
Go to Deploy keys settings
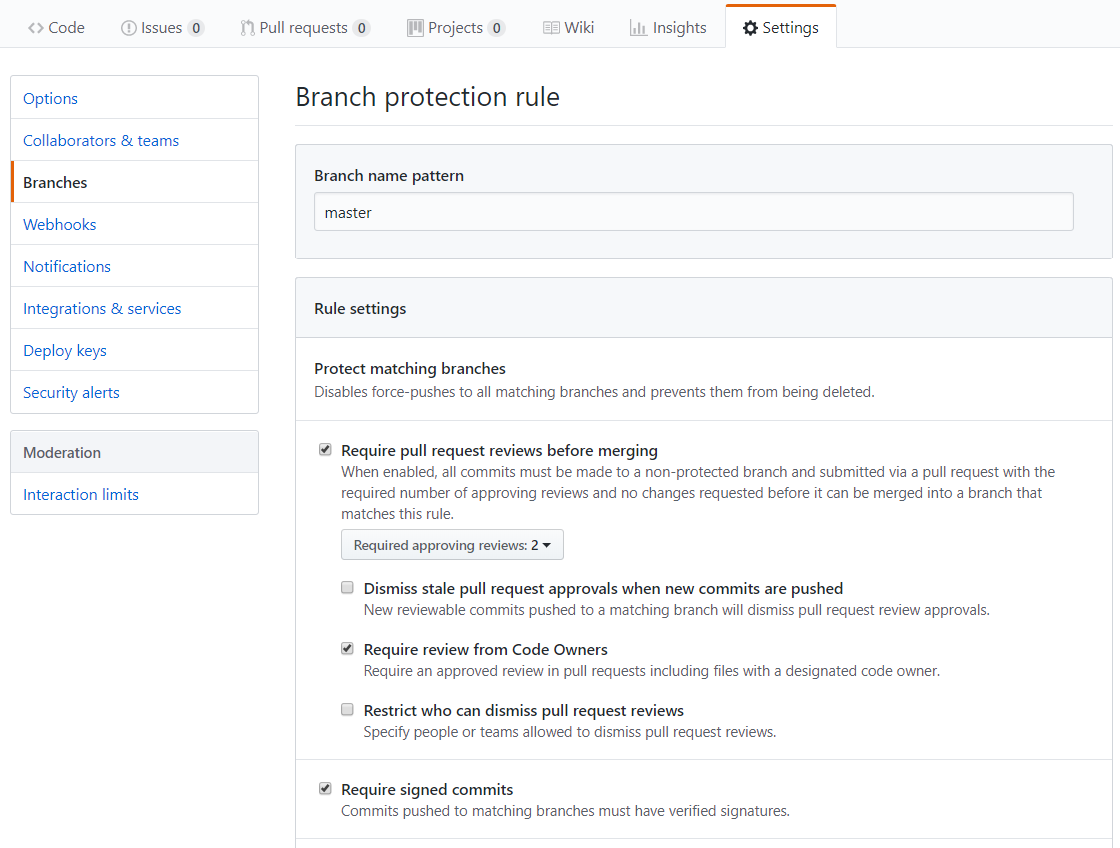65,351
